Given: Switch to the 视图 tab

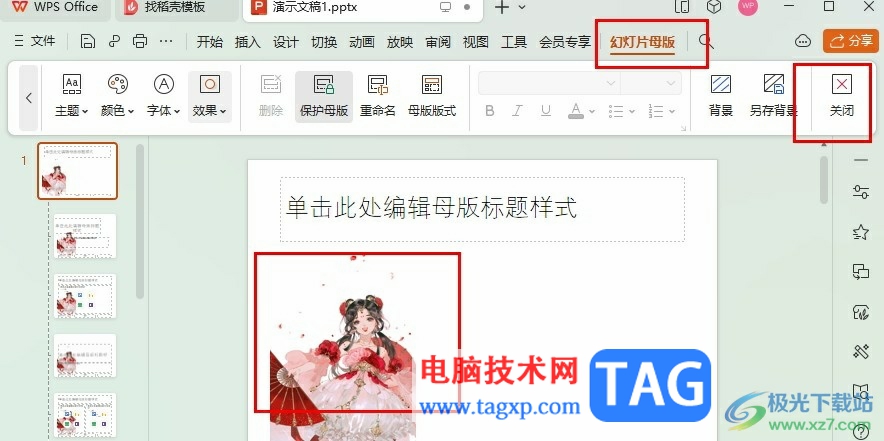Looking at the screenshot, I should pyautogui.click(x=476, y=42).
